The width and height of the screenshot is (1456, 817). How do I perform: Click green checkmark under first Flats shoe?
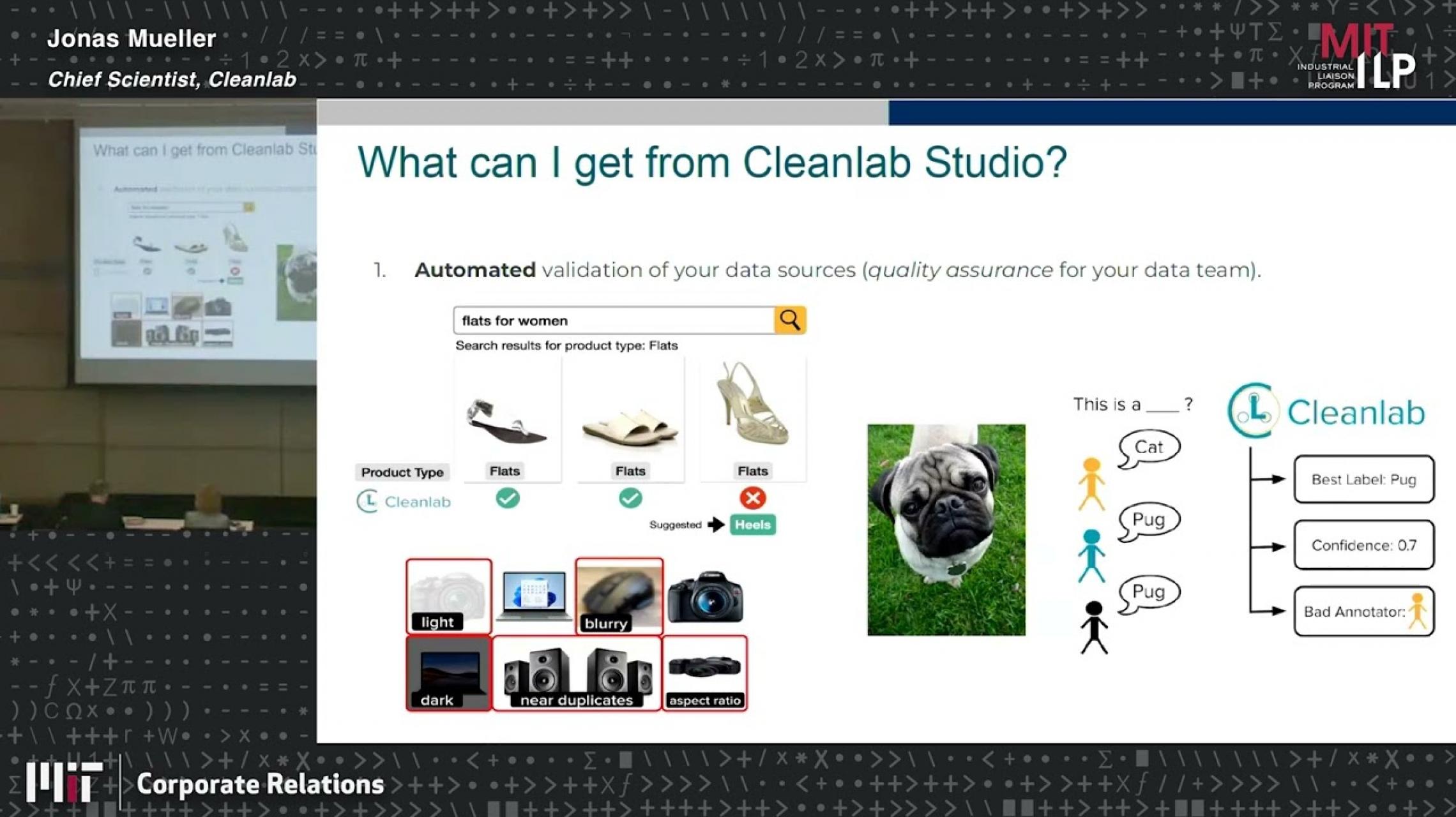pyautogui.click(x=508, y=498)
